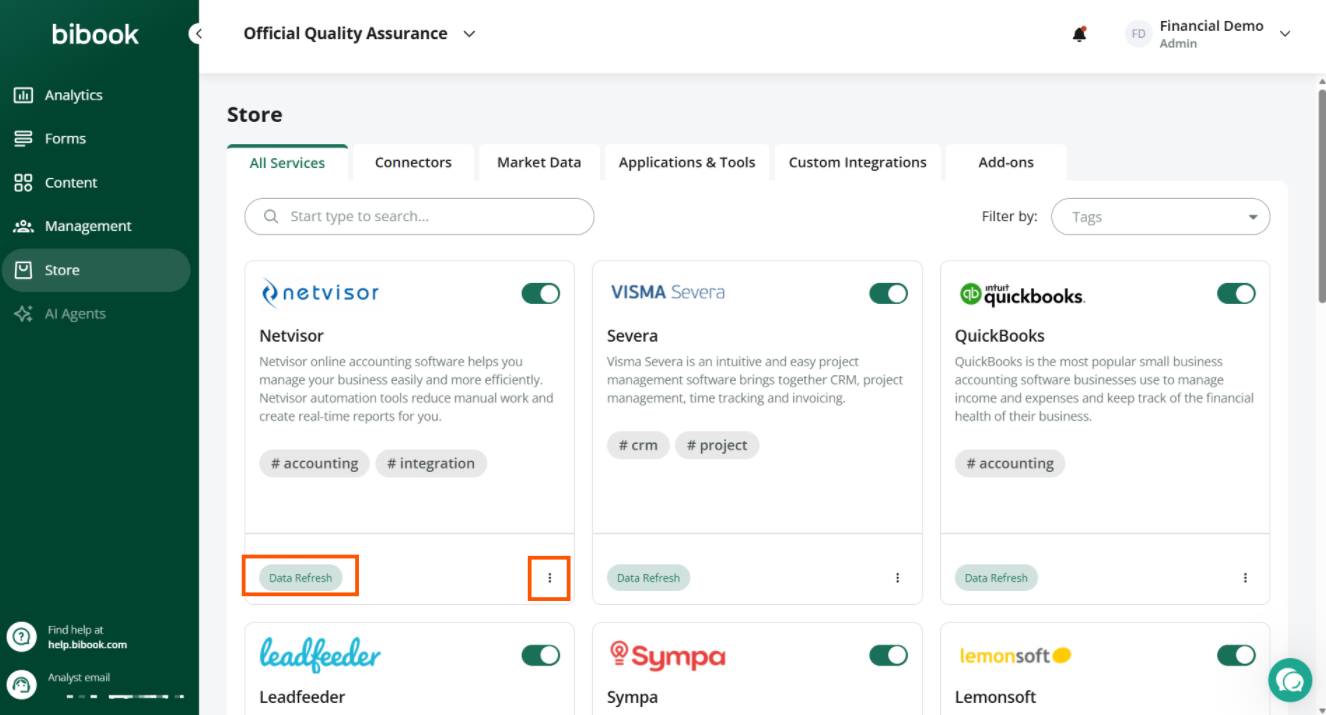Click the Store page heading

click(x=255, y=114)
